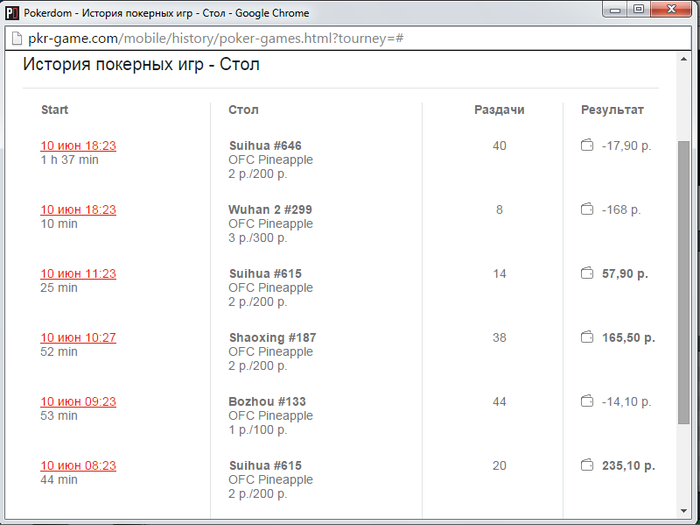Click stakes 2 р./200 р. for Shaoxing #187
Viewport: 700px width, 525px height.
pos(258,366)
